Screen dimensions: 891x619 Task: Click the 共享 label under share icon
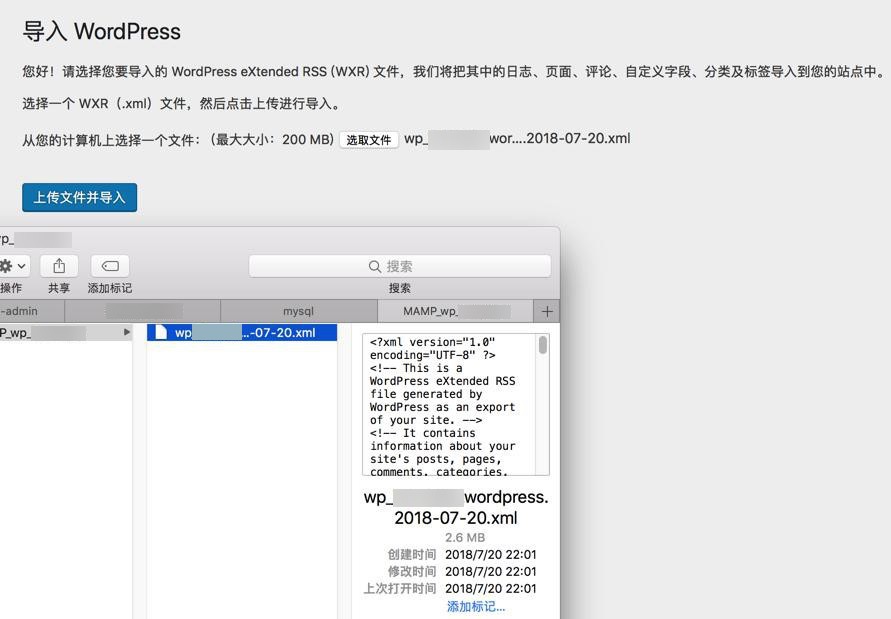(x=59, y=288)
